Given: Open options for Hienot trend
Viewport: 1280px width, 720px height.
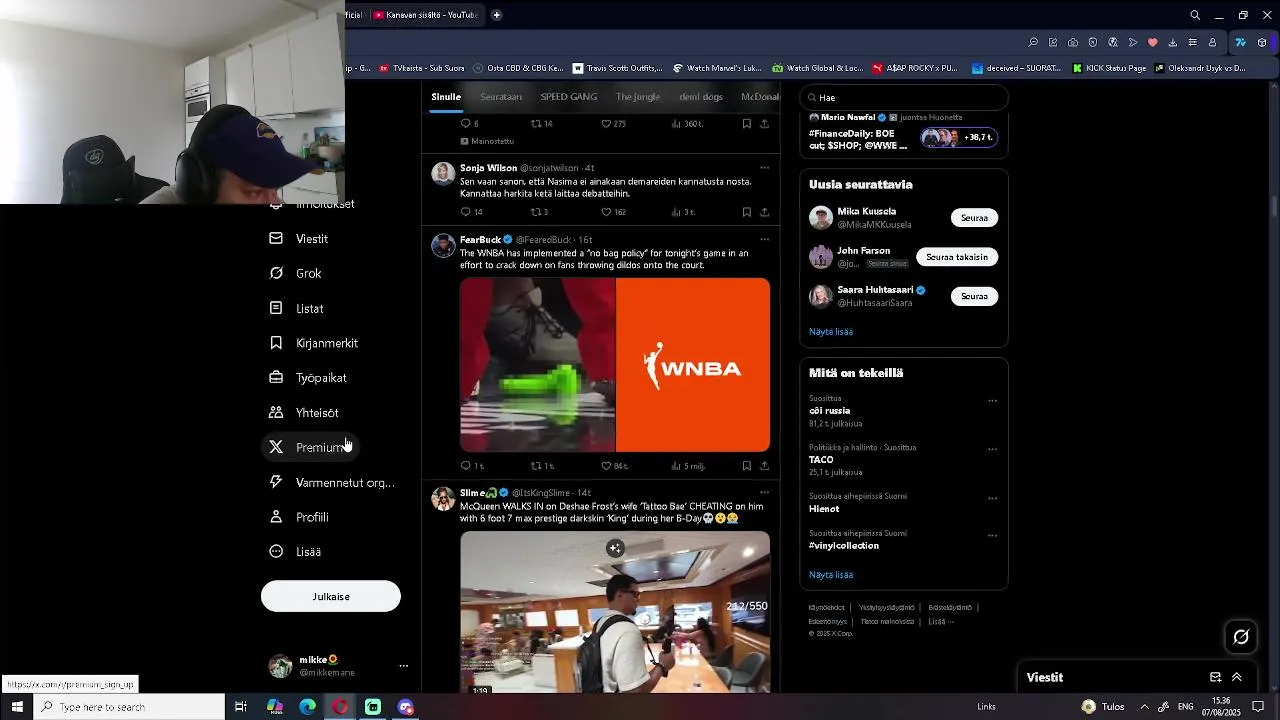Looking at the screenshot, I should tap(993, 498).
